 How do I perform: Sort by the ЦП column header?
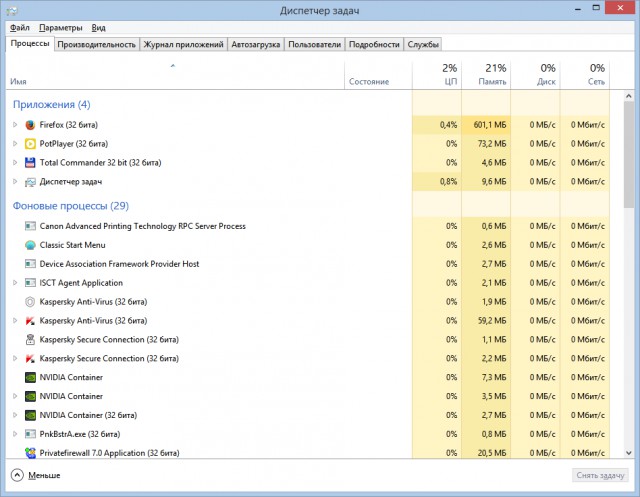437,75
